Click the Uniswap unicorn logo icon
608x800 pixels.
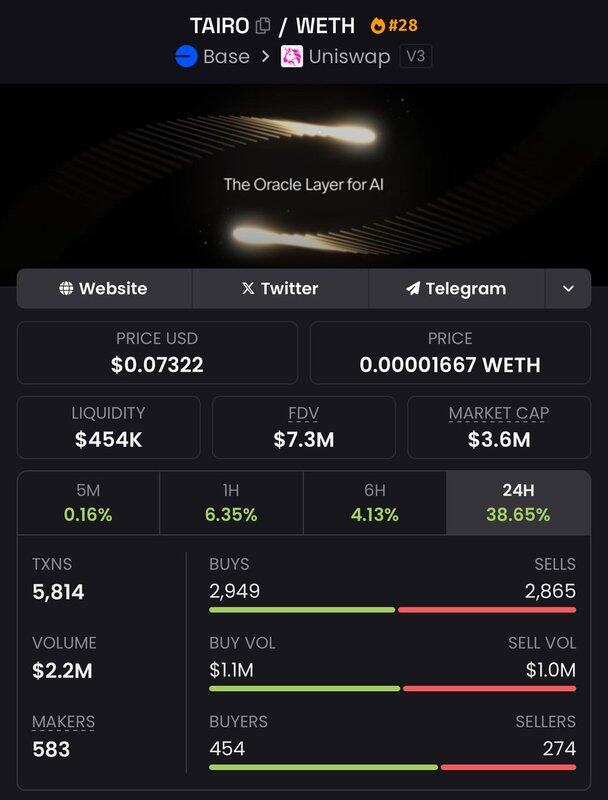pos(292,56)
